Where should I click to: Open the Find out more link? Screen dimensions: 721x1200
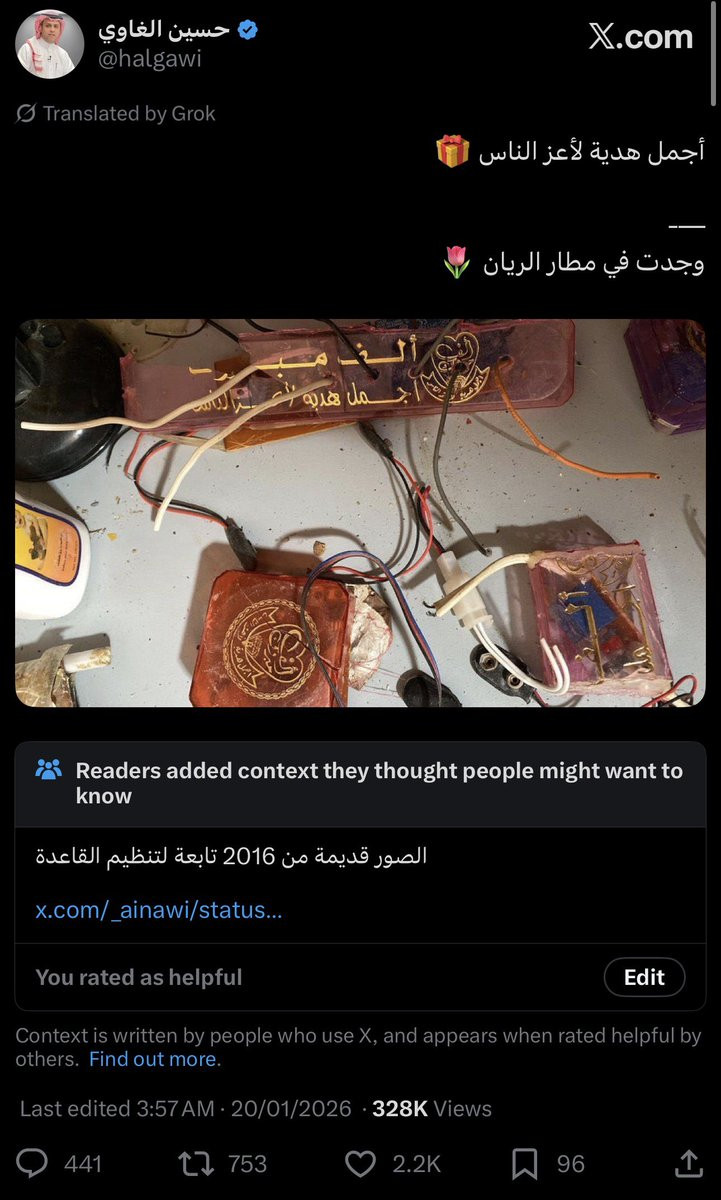point(154,1059)
